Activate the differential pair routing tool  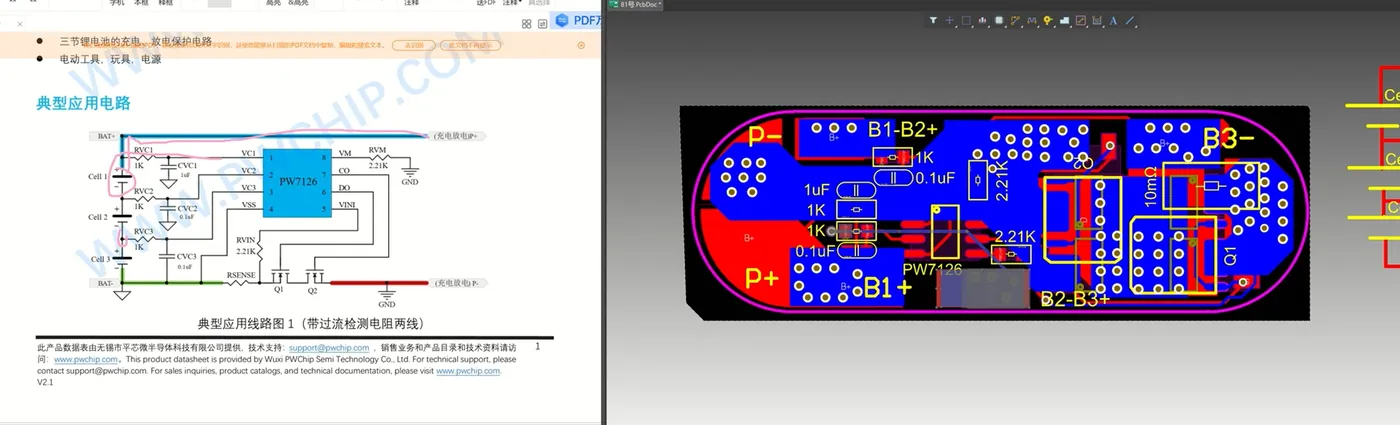pyautogui.click(x=1032, y=20)
